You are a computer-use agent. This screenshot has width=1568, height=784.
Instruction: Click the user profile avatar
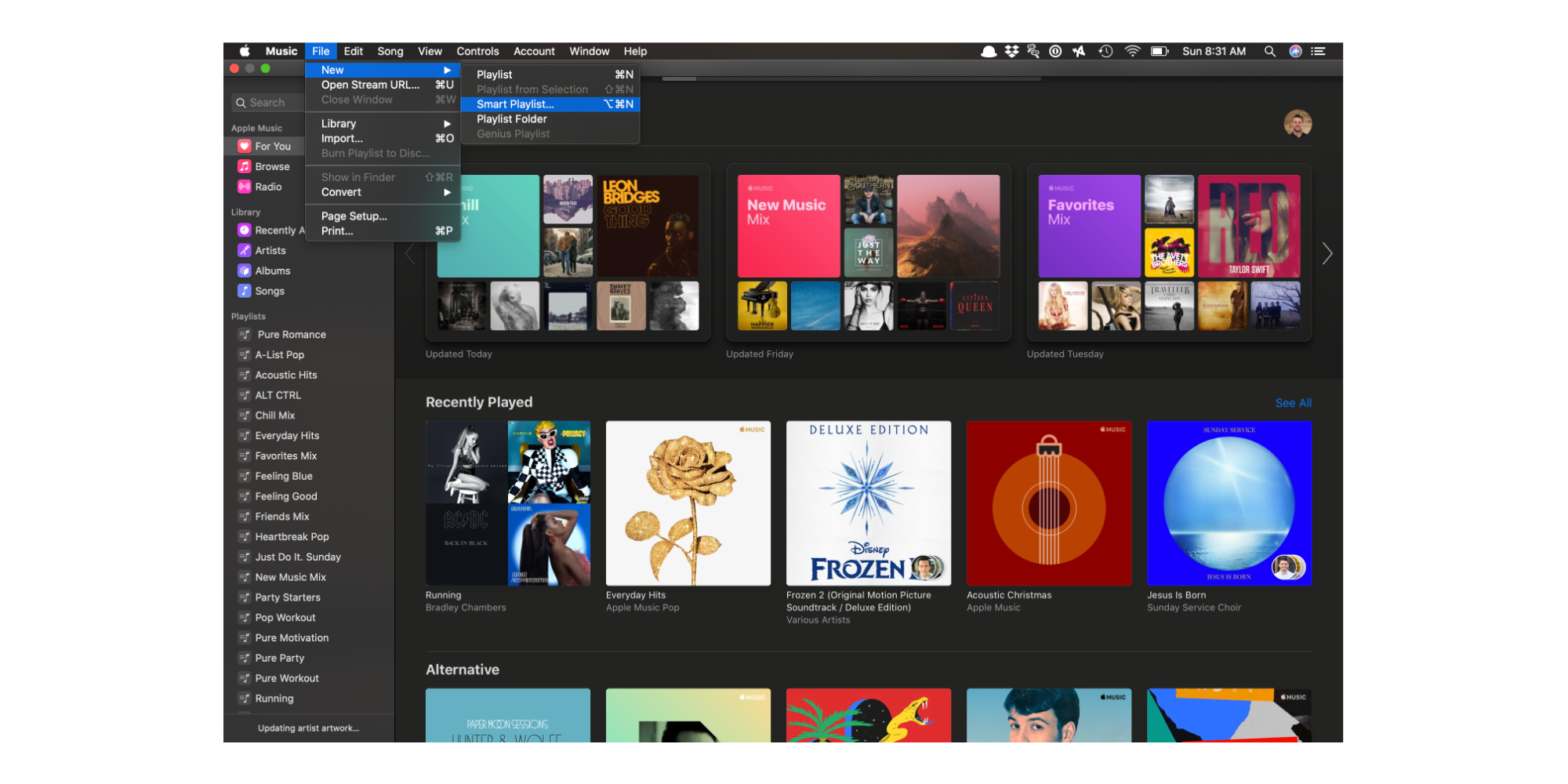tap(1298, 124)
